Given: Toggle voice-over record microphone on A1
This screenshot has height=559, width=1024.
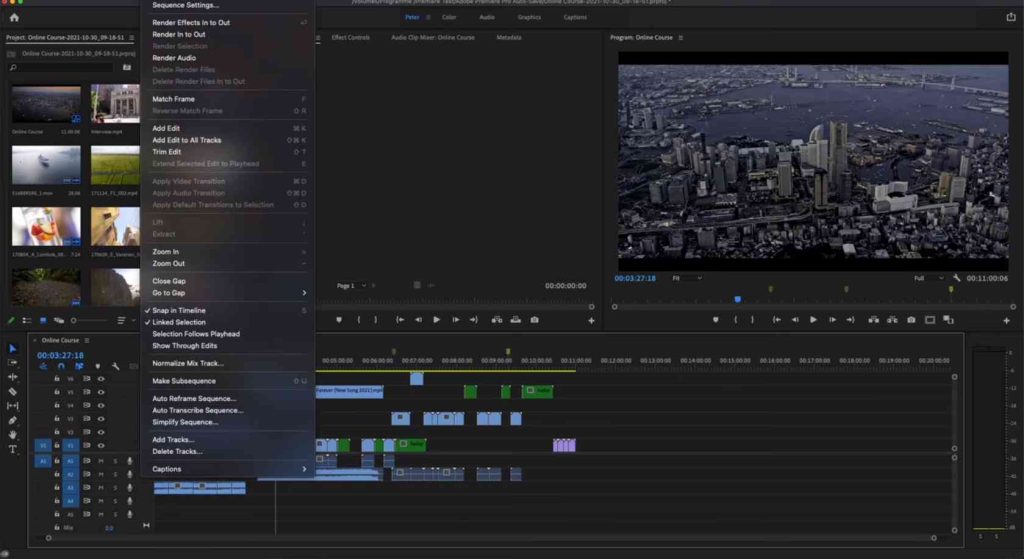Looking at the screenshot, I should click(129, 461).
